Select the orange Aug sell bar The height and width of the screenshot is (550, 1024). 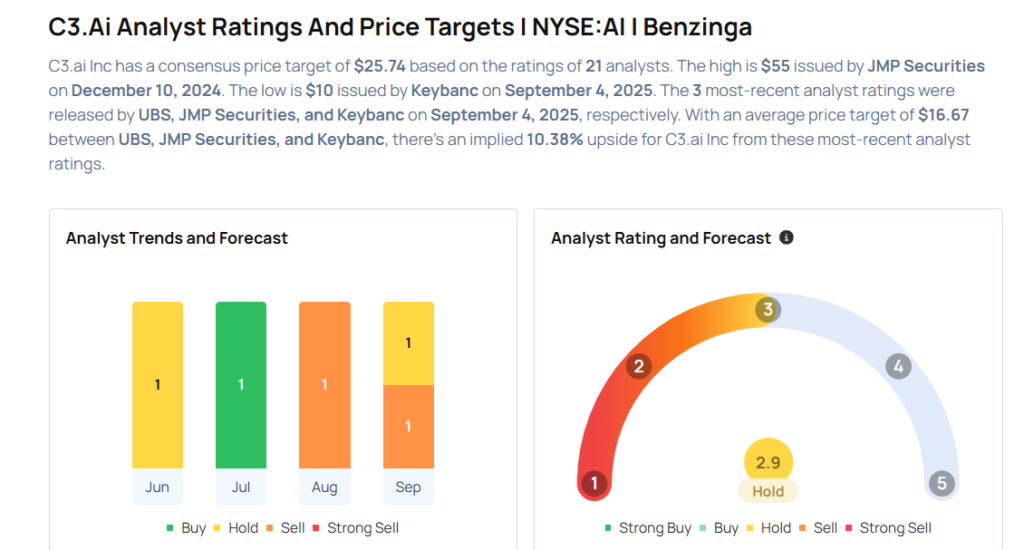324,385
